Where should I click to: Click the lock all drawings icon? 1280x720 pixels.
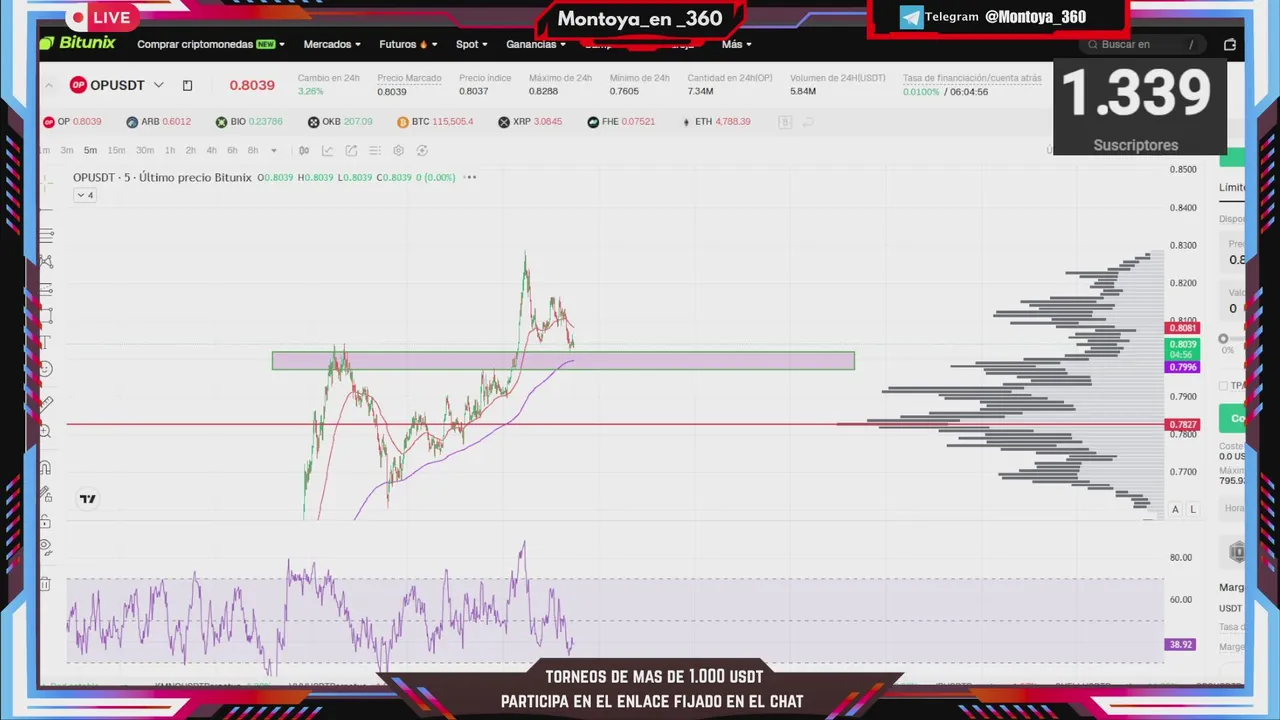coord(46,521)
